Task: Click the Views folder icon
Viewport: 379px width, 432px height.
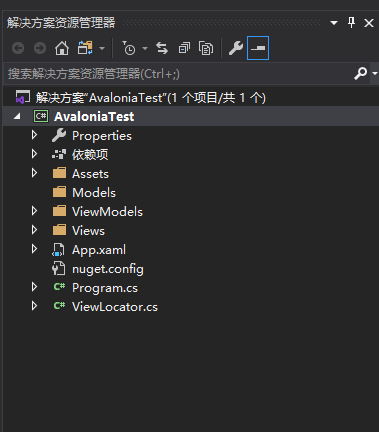Action: pyautogui.click(x=59, y=230)
